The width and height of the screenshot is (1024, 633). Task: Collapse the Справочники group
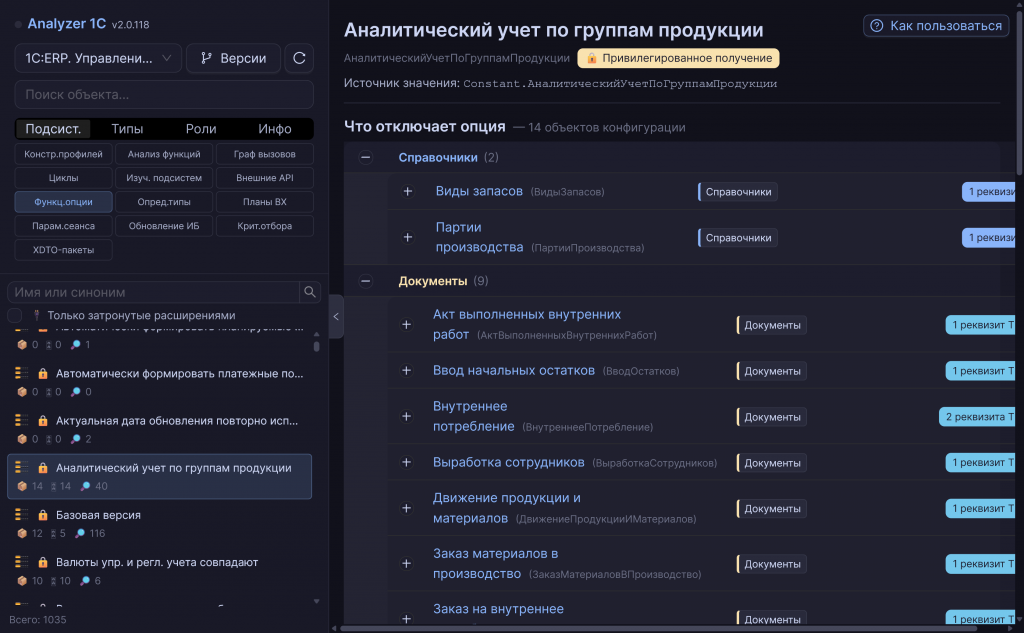366,157
